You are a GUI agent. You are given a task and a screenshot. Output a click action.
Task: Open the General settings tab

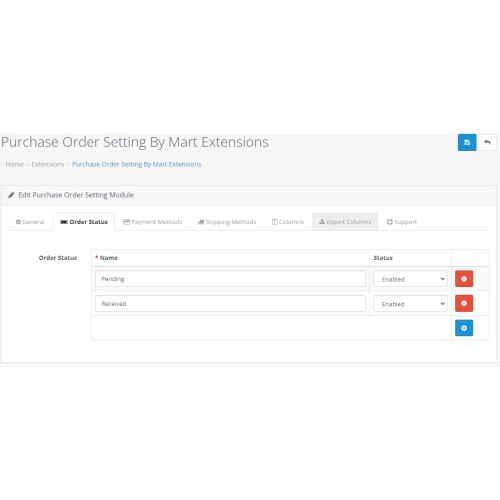point(30,222)
